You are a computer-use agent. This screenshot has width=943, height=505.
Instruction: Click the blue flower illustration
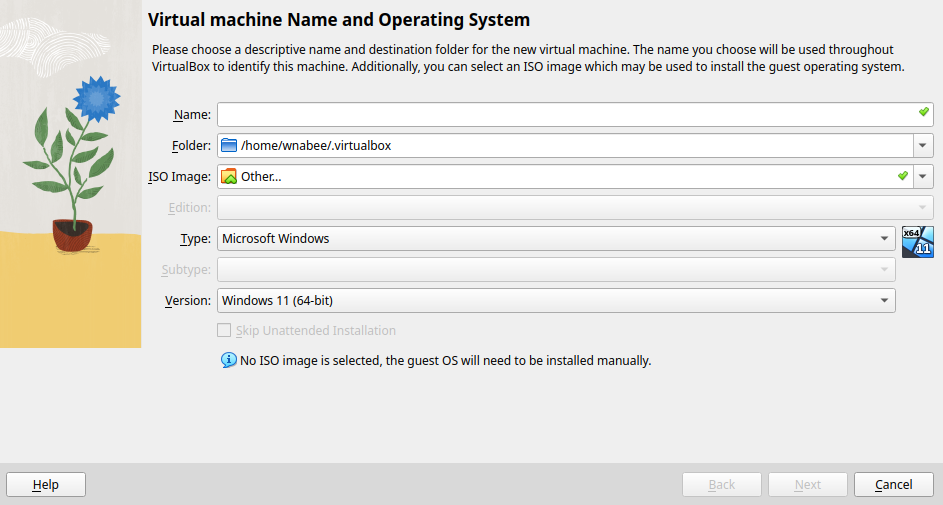coord(96,99)
